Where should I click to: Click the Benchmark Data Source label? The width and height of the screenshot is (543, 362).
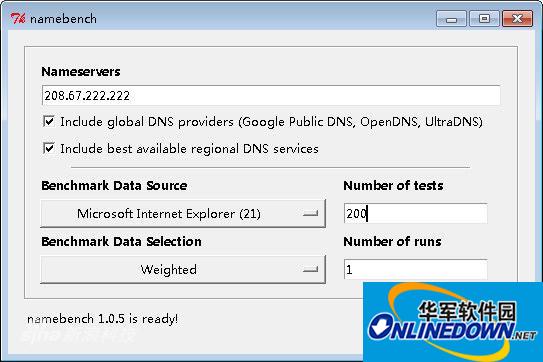(114, 186)
